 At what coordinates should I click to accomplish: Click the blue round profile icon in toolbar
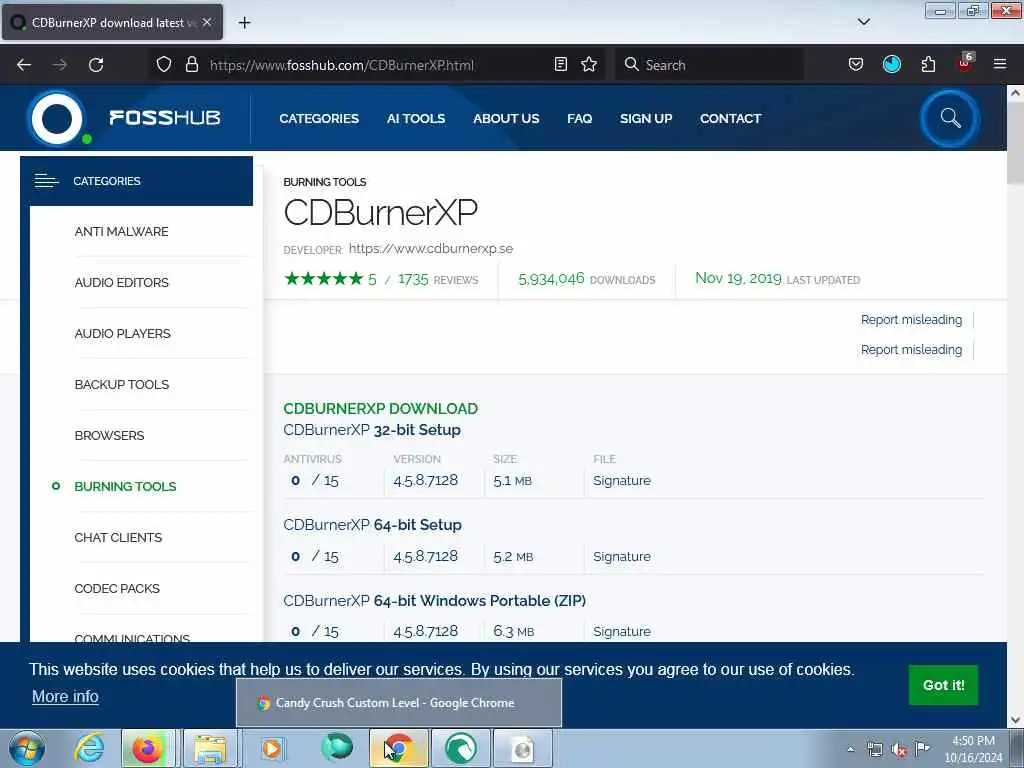[891, 64]
